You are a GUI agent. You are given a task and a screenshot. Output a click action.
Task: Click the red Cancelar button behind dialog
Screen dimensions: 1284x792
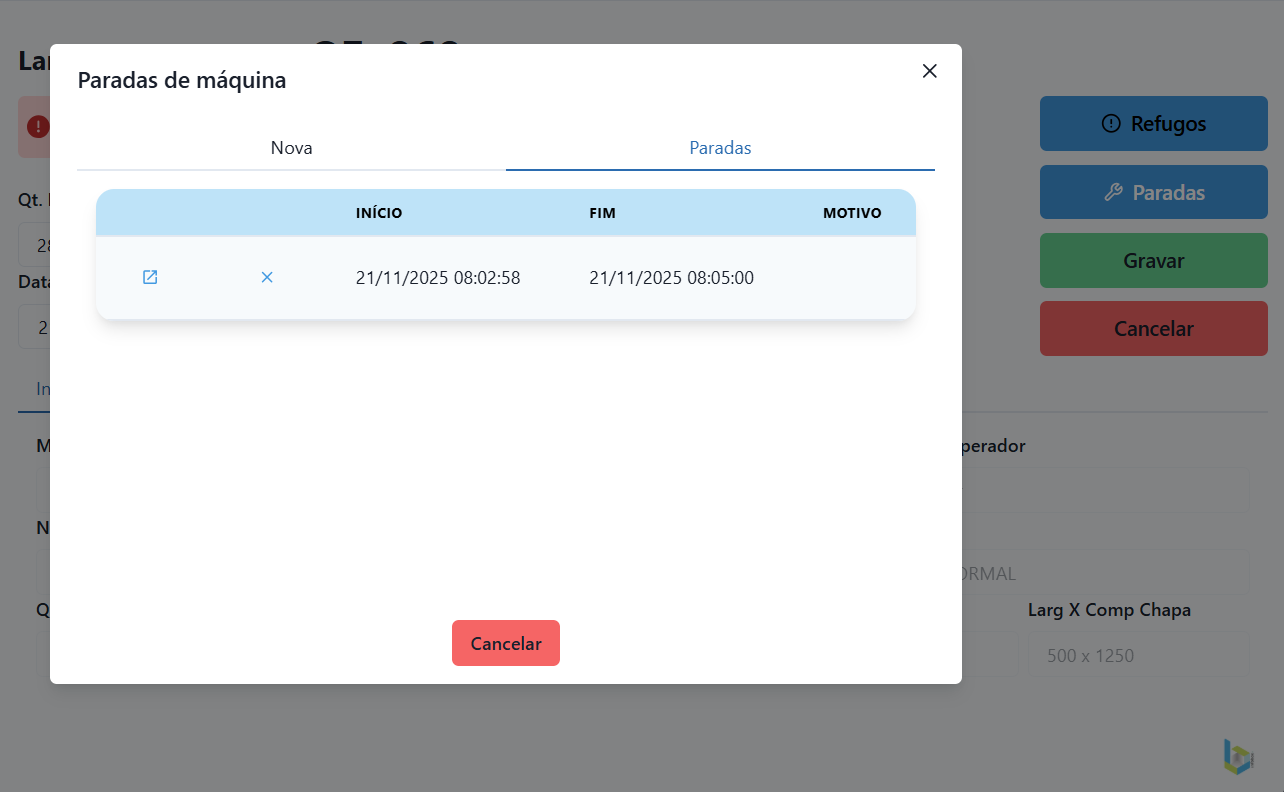1153,329
